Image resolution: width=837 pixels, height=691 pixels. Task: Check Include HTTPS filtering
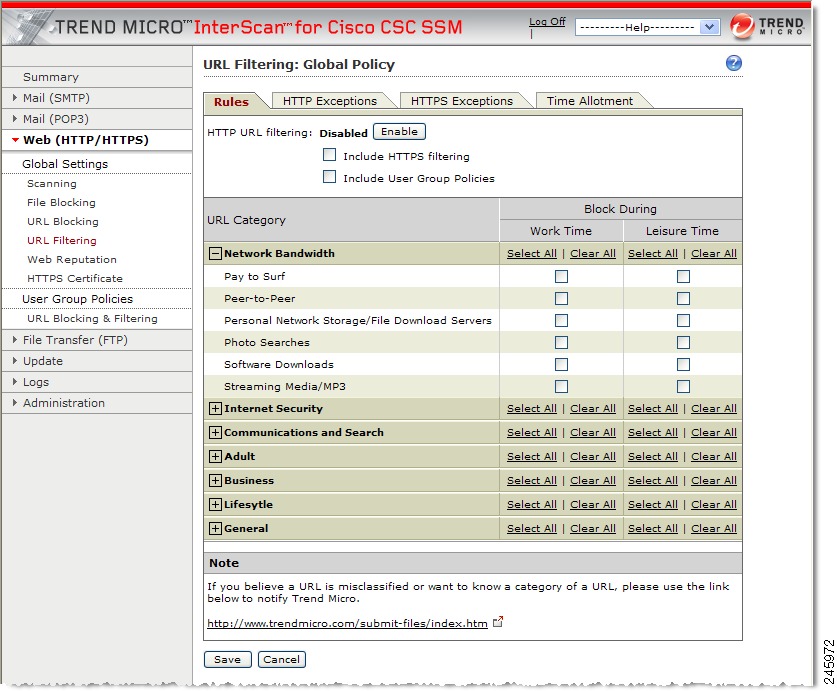pos(329,155)
